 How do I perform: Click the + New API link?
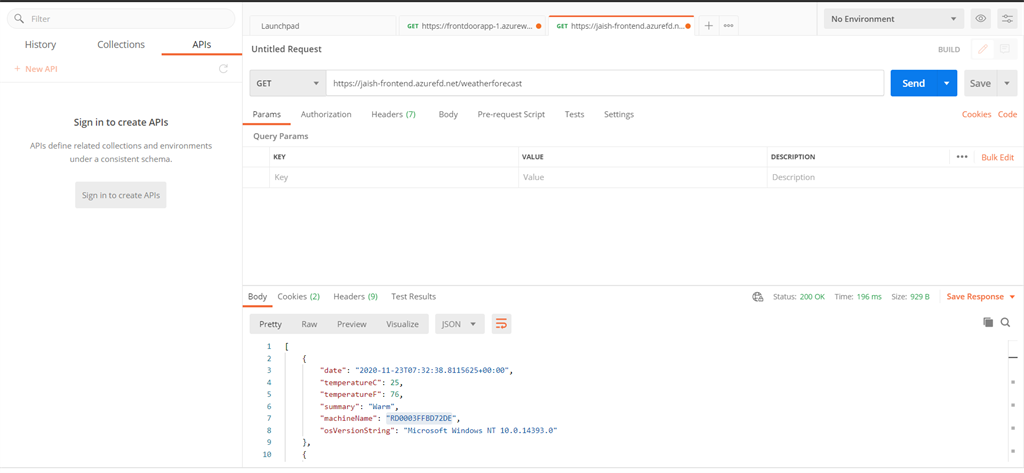[x=36, y=69]
